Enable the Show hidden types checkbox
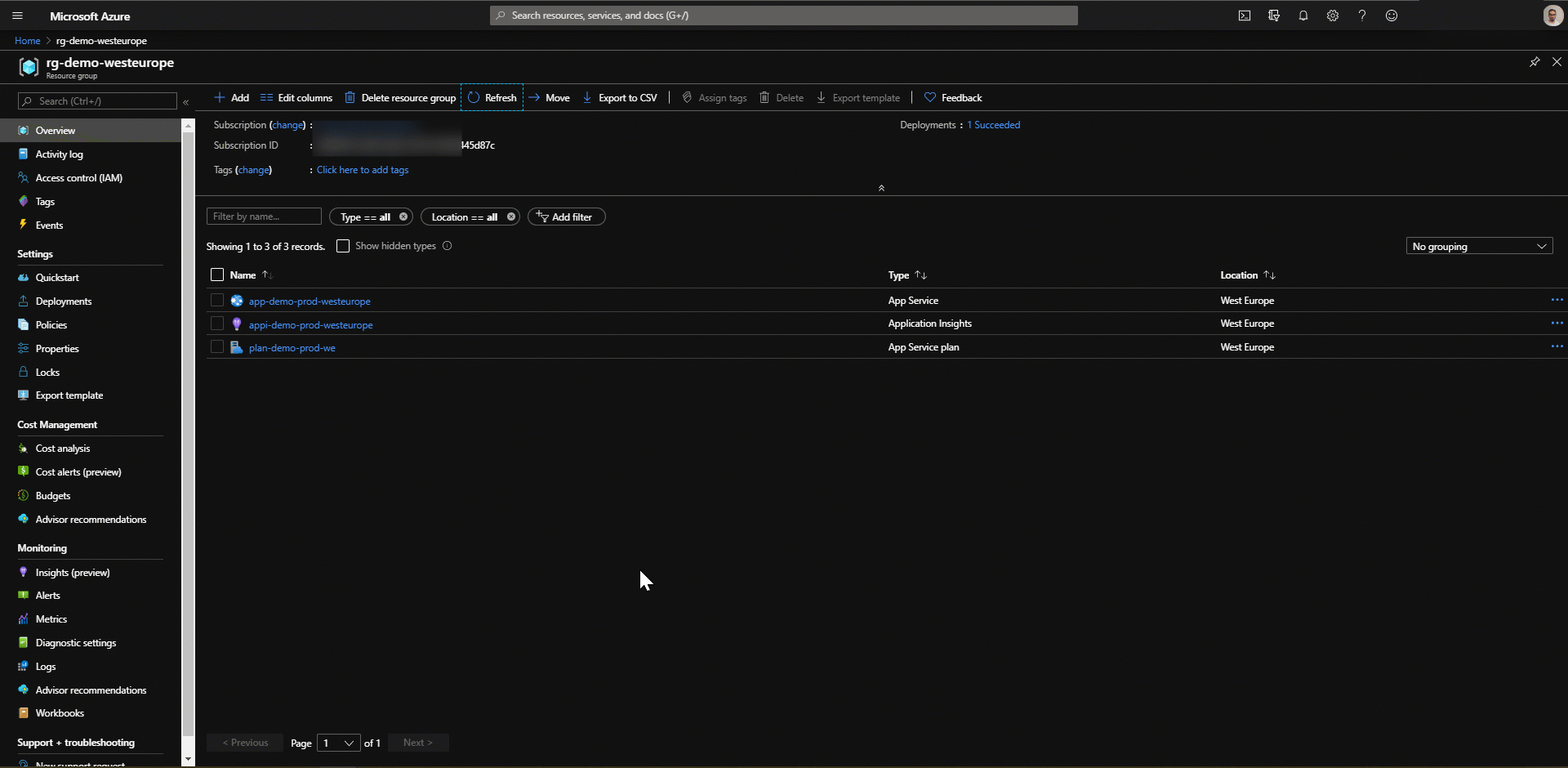1568x768 pixels. tap(343, 246)
